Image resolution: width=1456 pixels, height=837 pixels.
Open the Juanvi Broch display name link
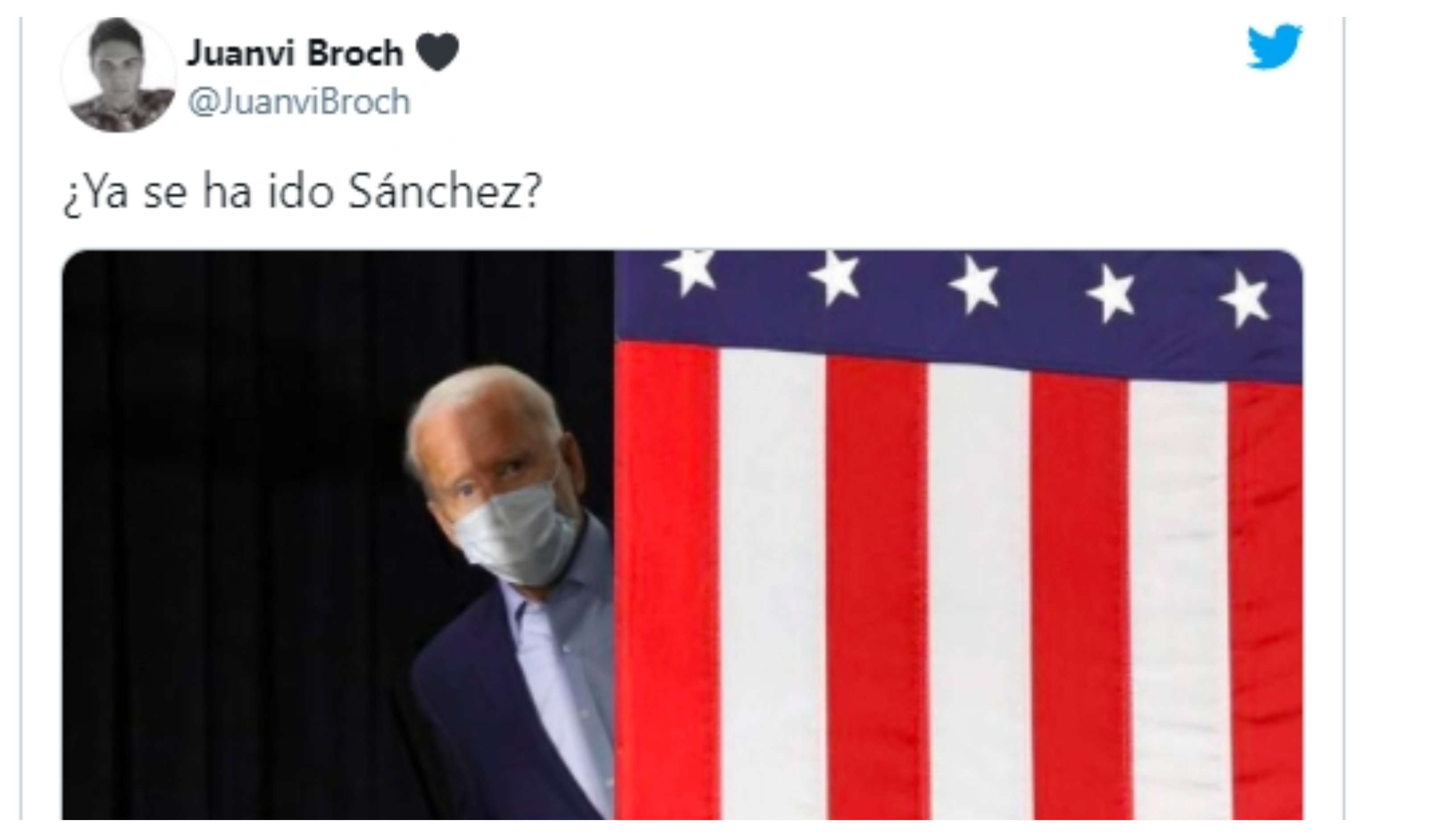pyautogui.click(x=295, y=53)
